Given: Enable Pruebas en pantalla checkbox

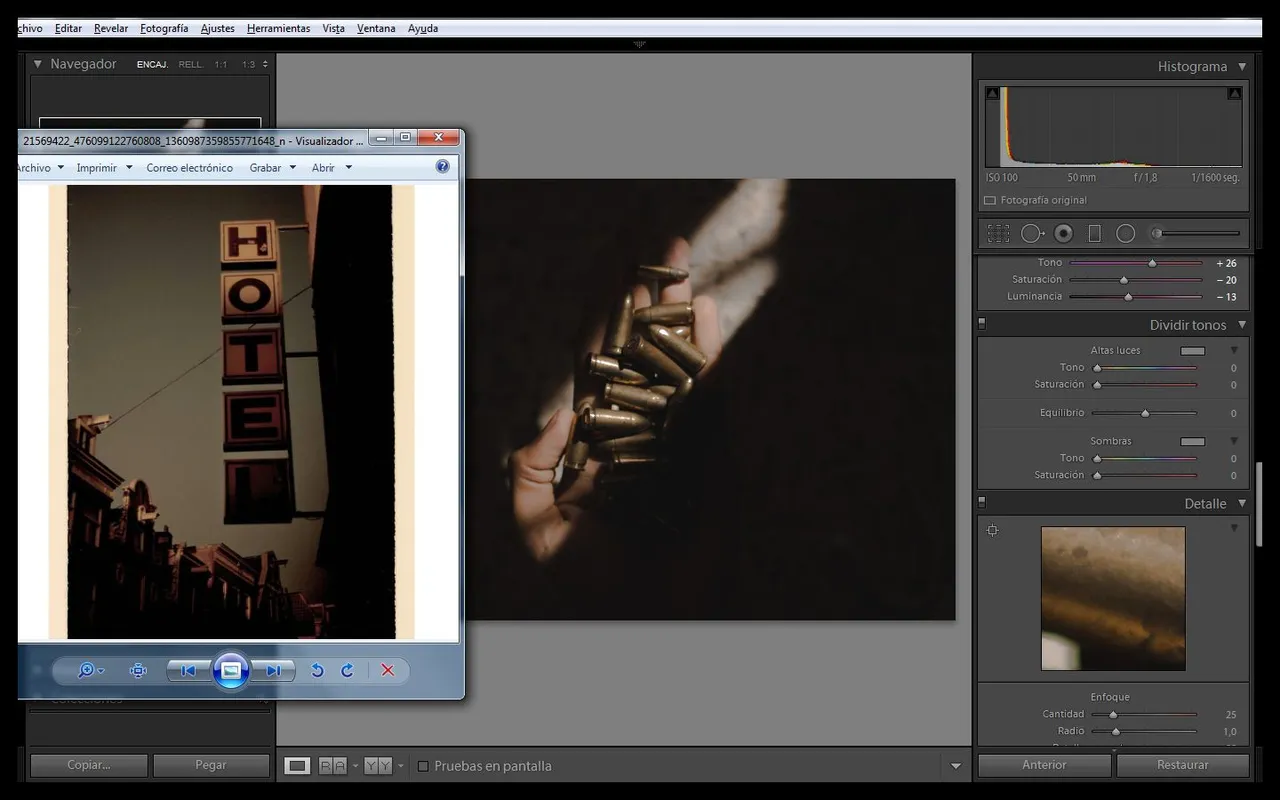Looking at the screenshot, I should [423, 766].
